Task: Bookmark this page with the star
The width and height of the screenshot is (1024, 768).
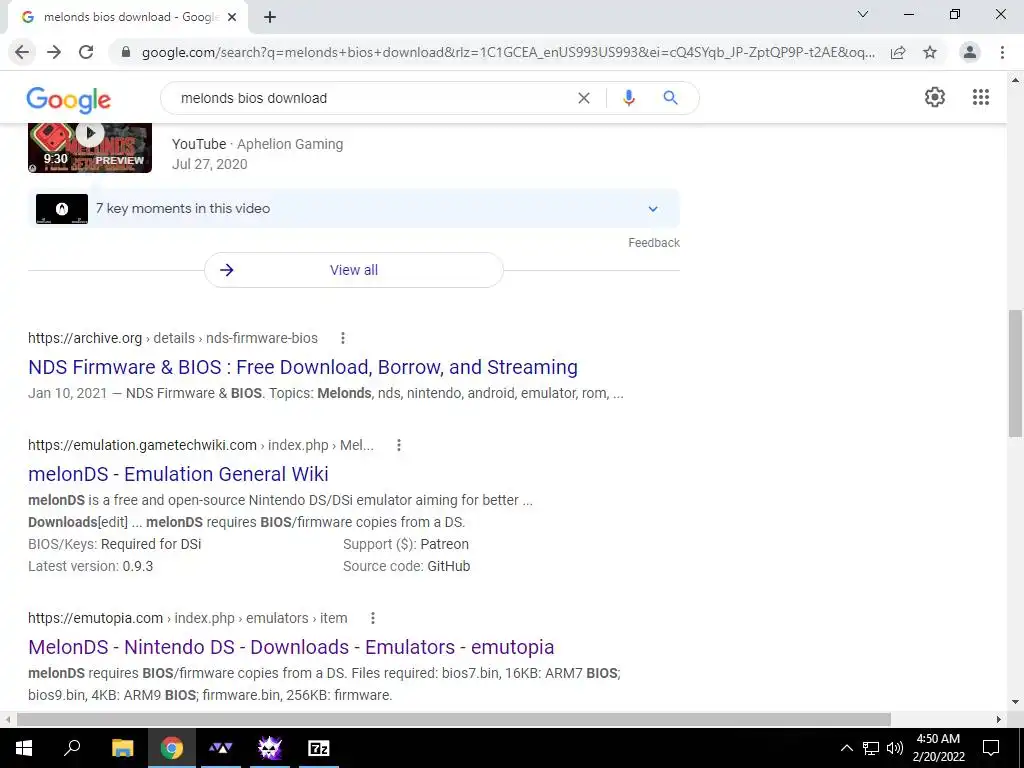Action: (930, 52)
